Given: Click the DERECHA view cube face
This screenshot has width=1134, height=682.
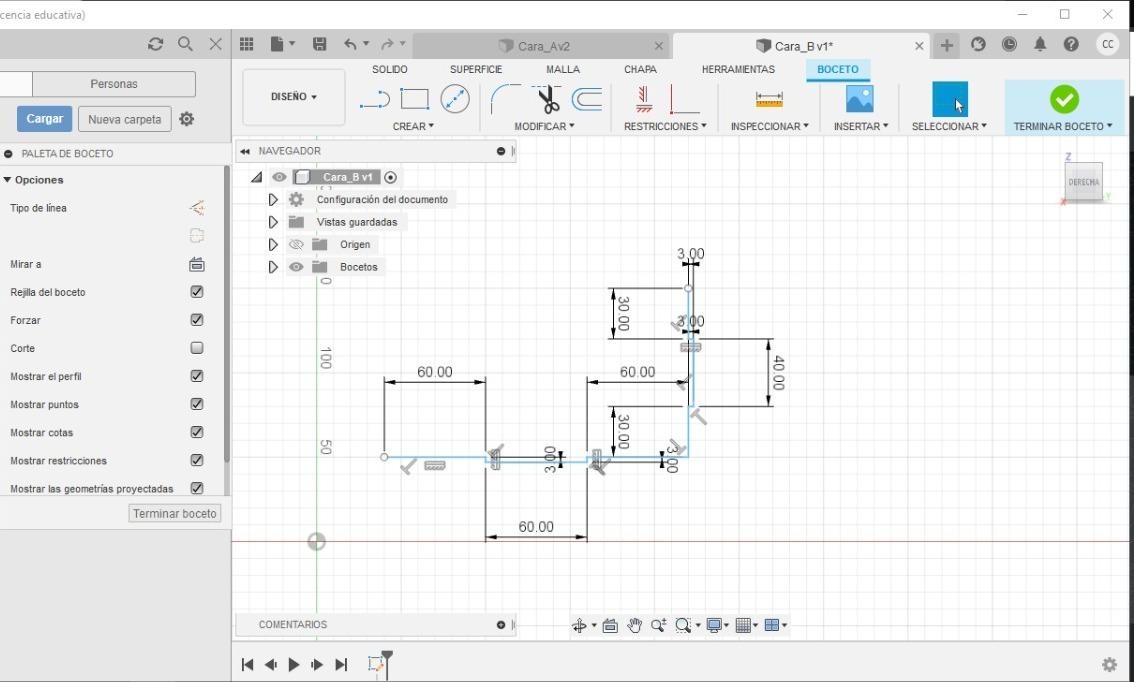Looking at the screenshot, I should [1083, 182].
